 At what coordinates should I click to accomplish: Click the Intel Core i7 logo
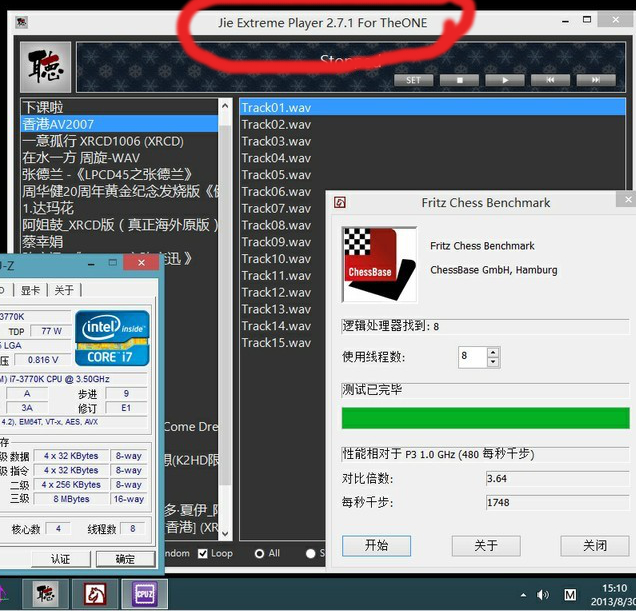pos(112,338)
